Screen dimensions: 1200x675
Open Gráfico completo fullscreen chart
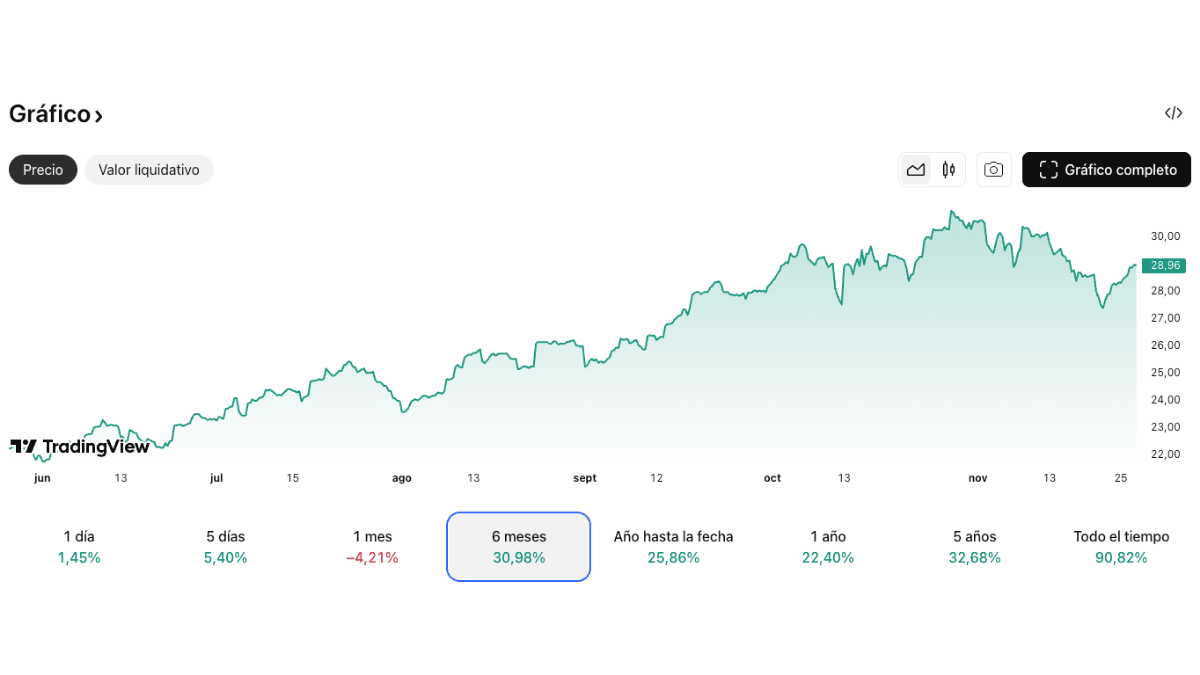pyautogui.click(x=1106, y=170)
